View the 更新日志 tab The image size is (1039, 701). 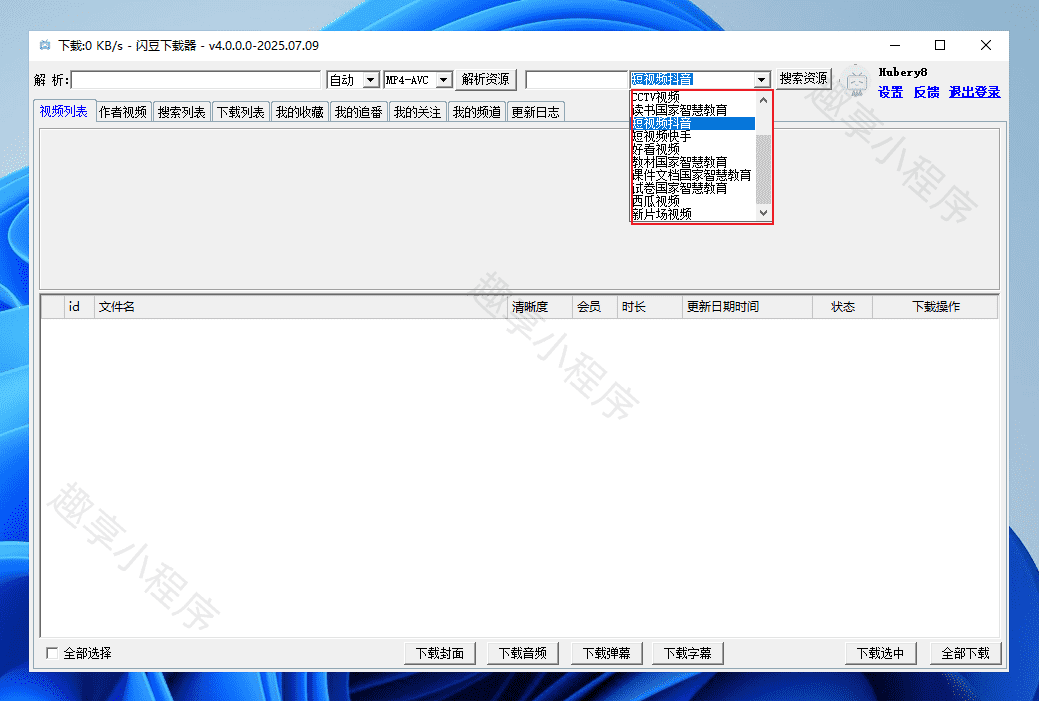pos(535,112)
